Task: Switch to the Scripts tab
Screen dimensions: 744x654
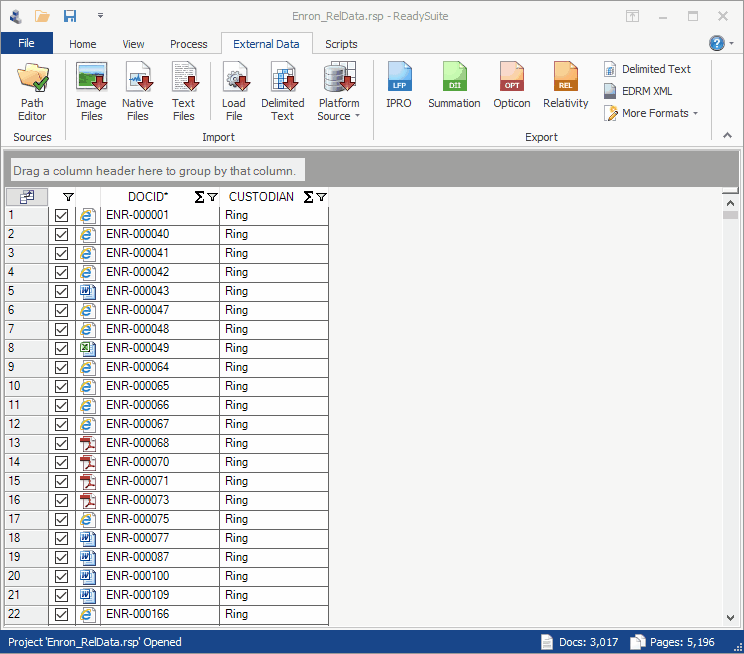Action: (341, 44)
